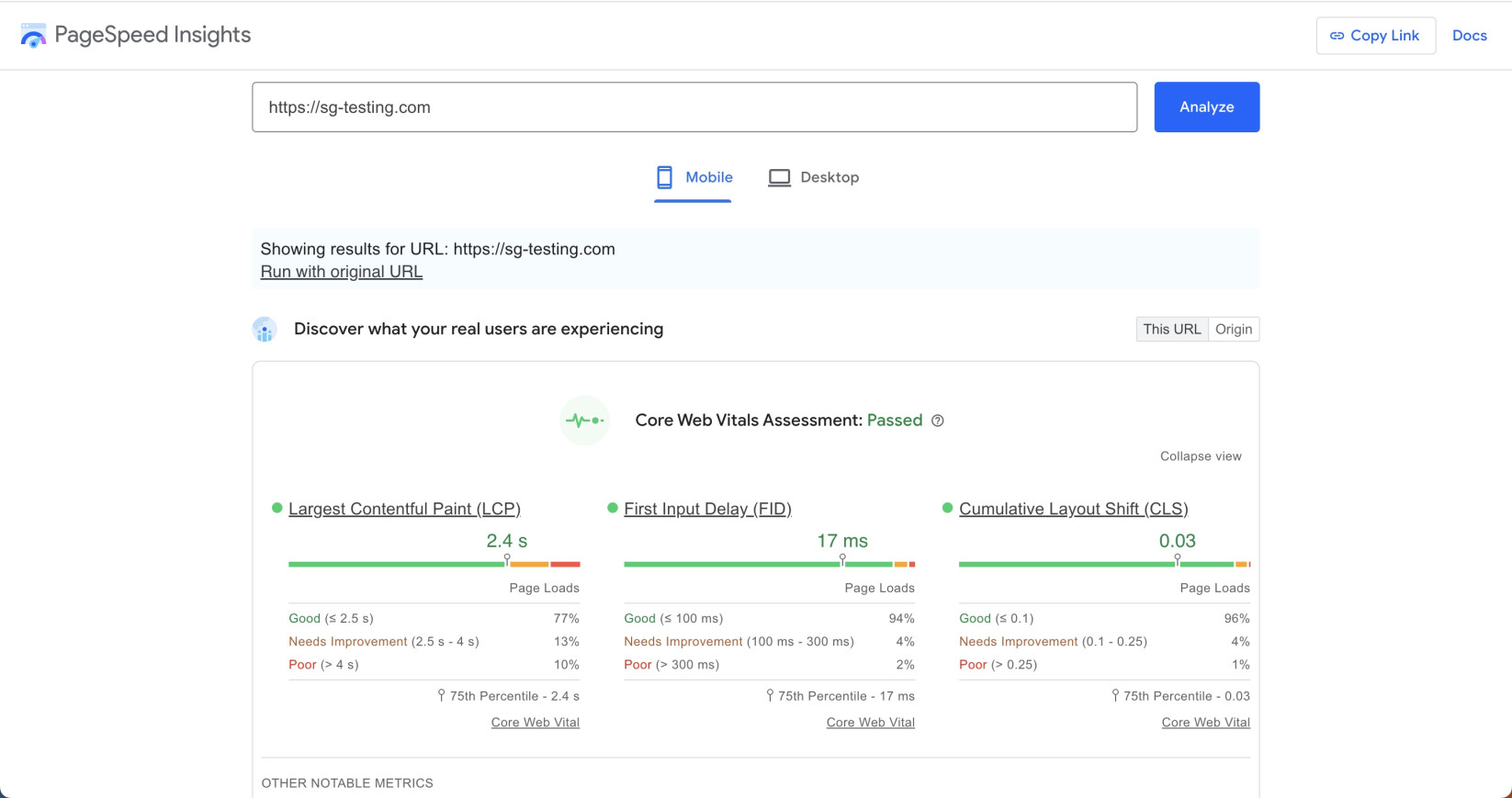Click LCP Poor percentage 10%
Screen dimensions: 1512x798
[567, 665]
